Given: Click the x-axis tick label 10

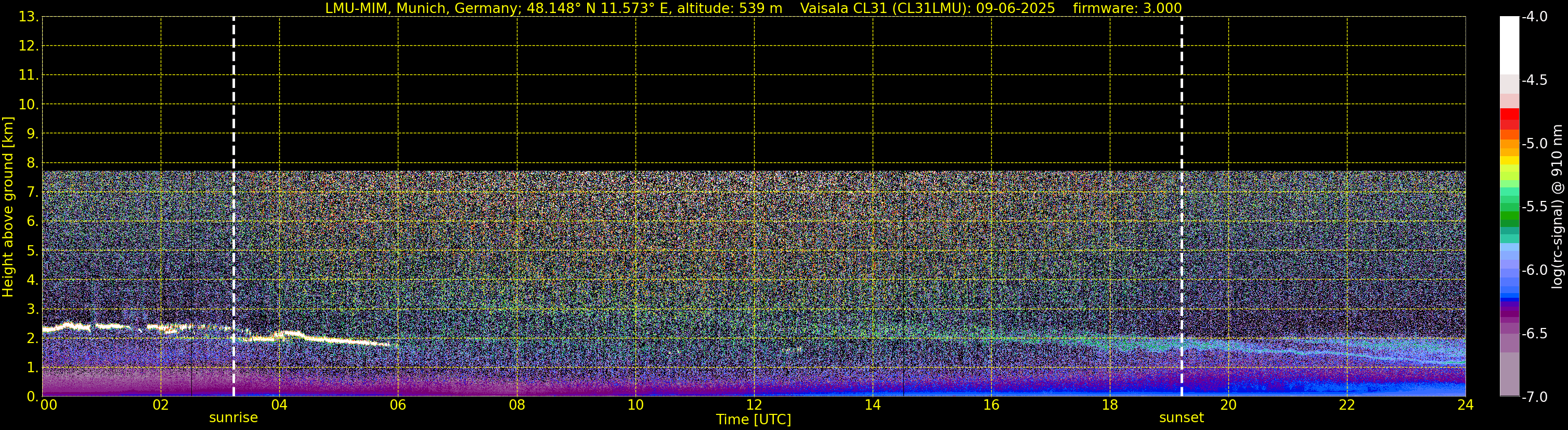Looking at the screenshot, I should click(636, 405).
